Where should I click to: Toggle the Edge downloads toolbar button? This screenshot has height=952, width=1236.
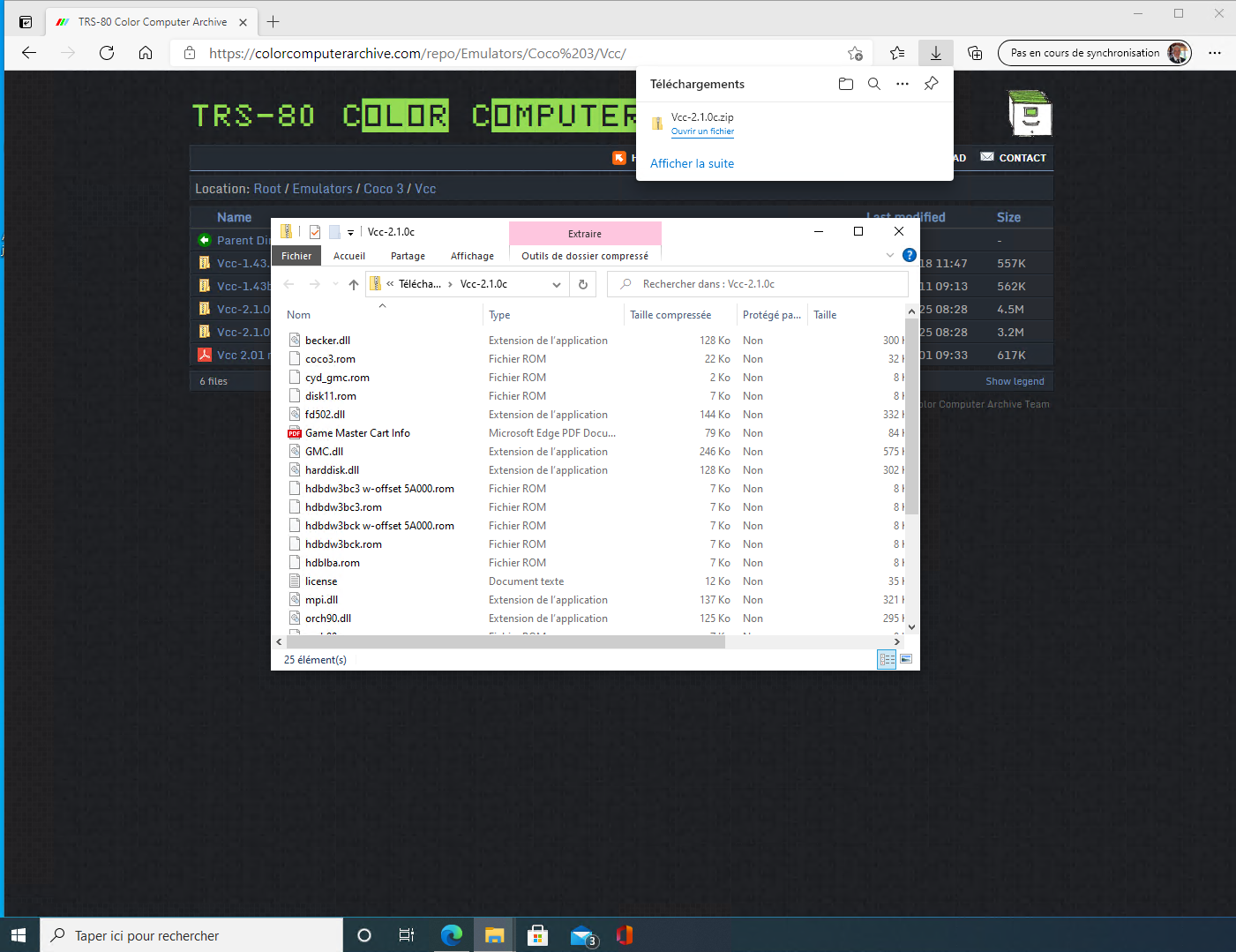[936, 53]
